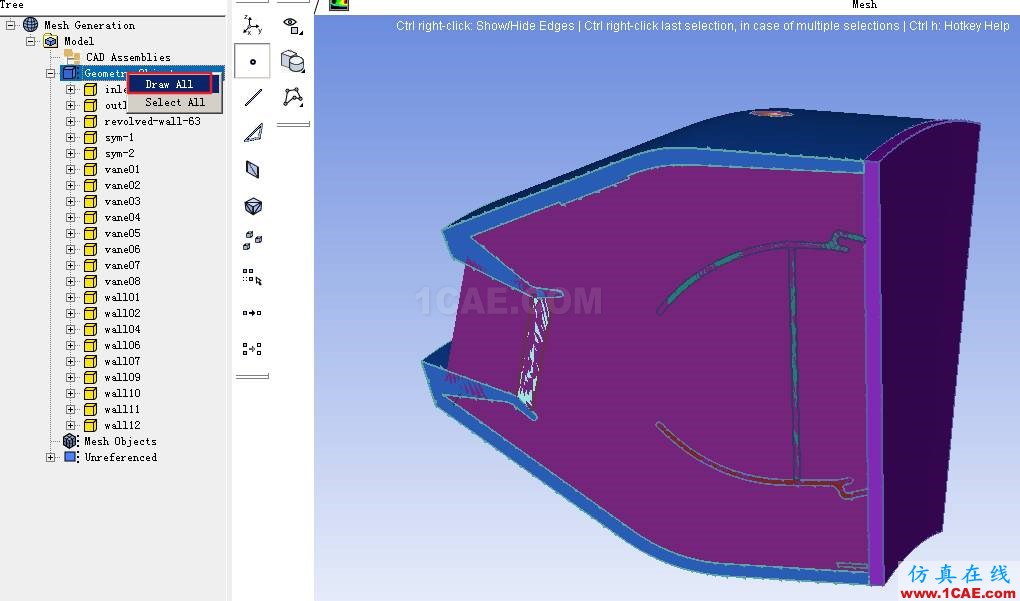Select vane05 in the tree
Viewport: 1020px width, 601px height.
pos(122,234)
